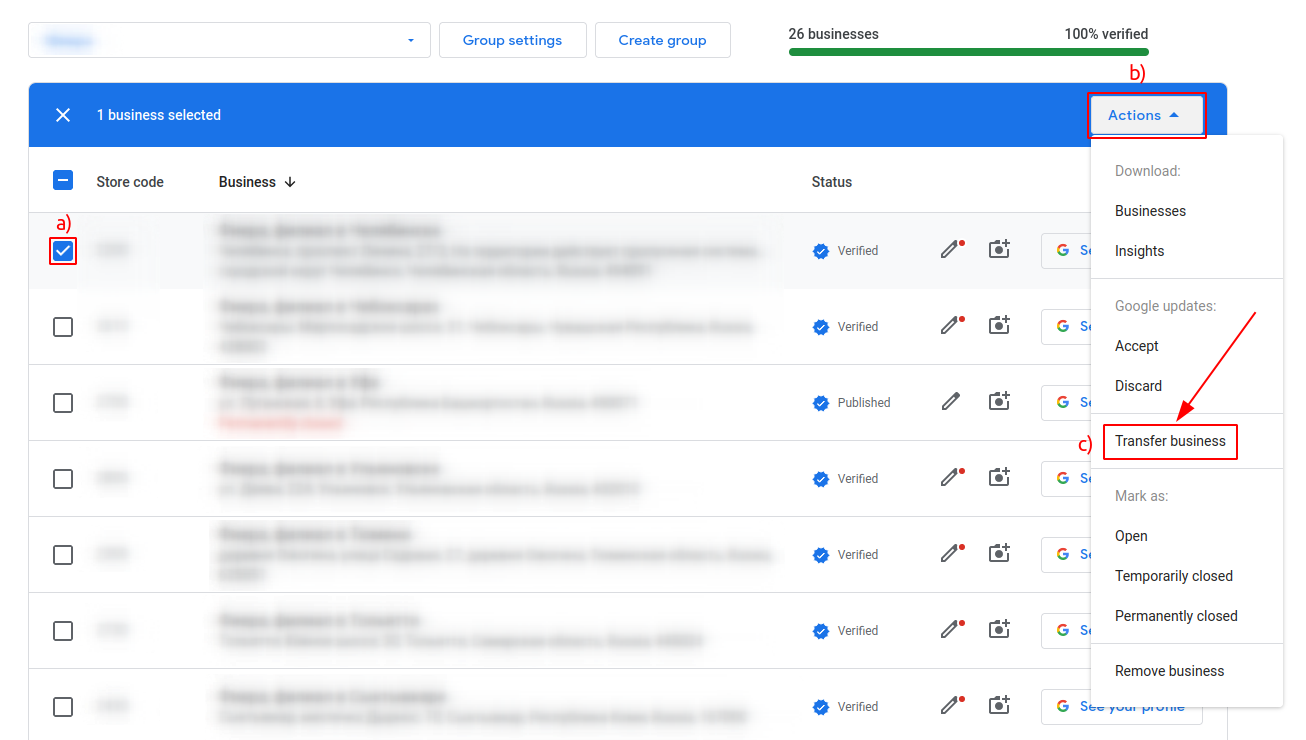Click the '1 business selected' text

[159, 115]
